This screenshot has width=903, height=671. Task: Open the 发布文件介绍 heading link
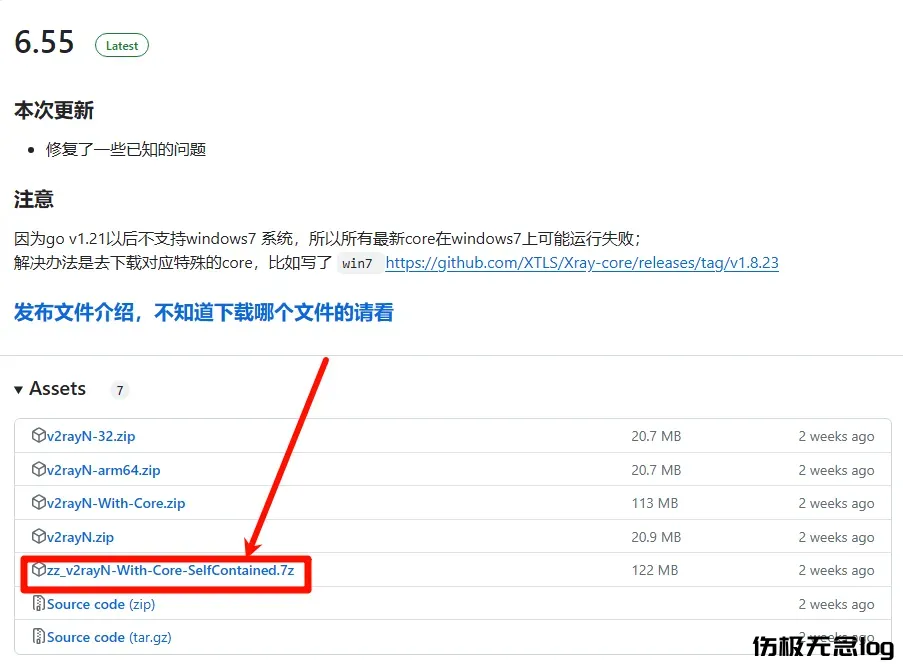[x=204, y=312]
